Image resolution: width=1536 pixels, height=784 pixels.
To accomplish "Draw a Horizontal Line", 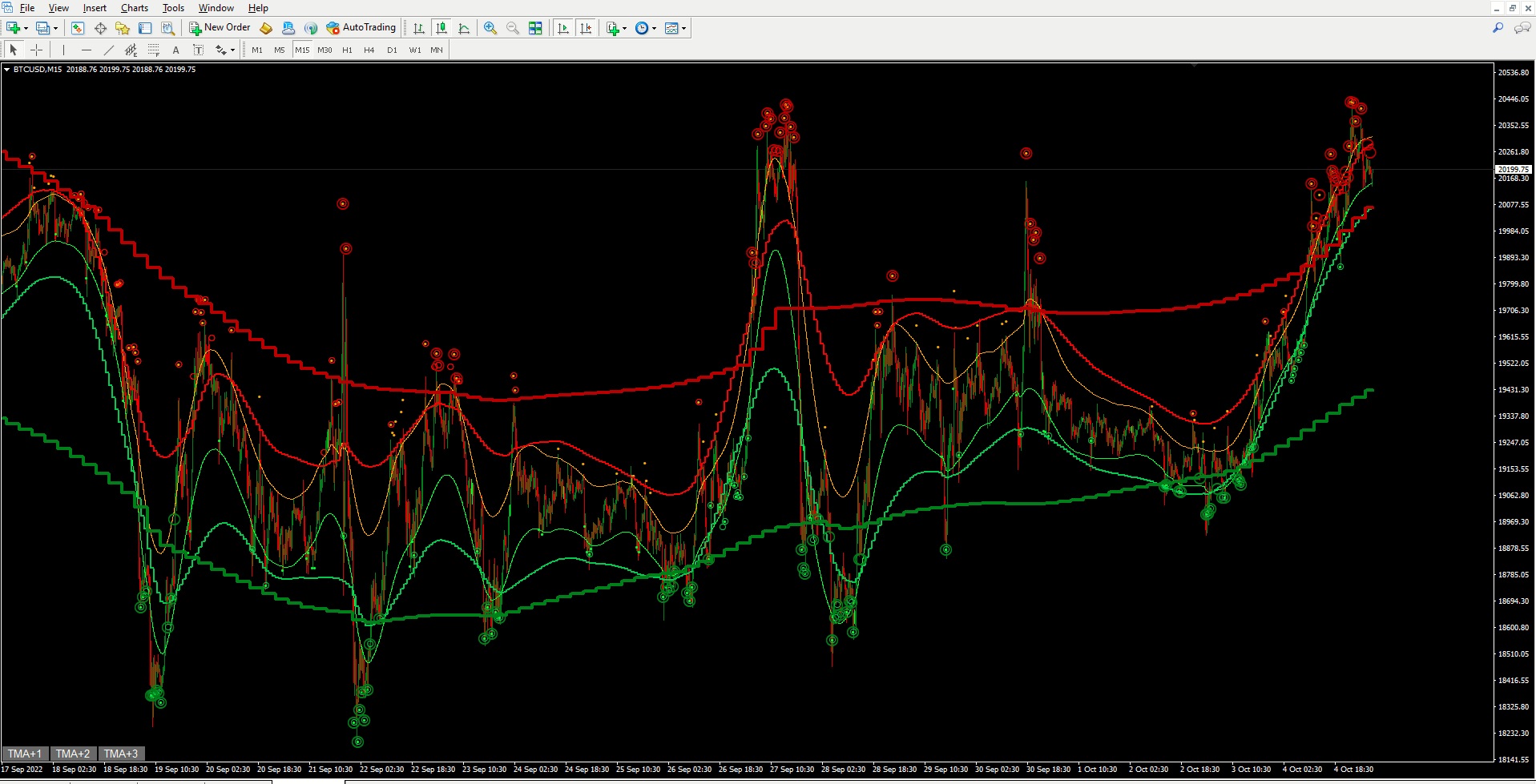I will click(x=87, y=50).
